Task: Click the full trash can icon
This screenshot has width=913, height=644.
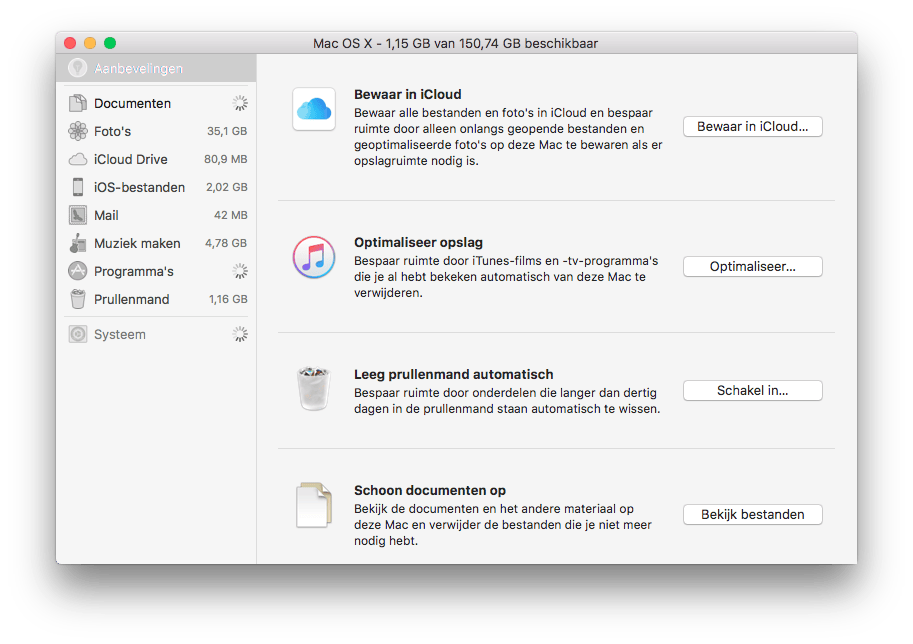Action: pos(314,388)
